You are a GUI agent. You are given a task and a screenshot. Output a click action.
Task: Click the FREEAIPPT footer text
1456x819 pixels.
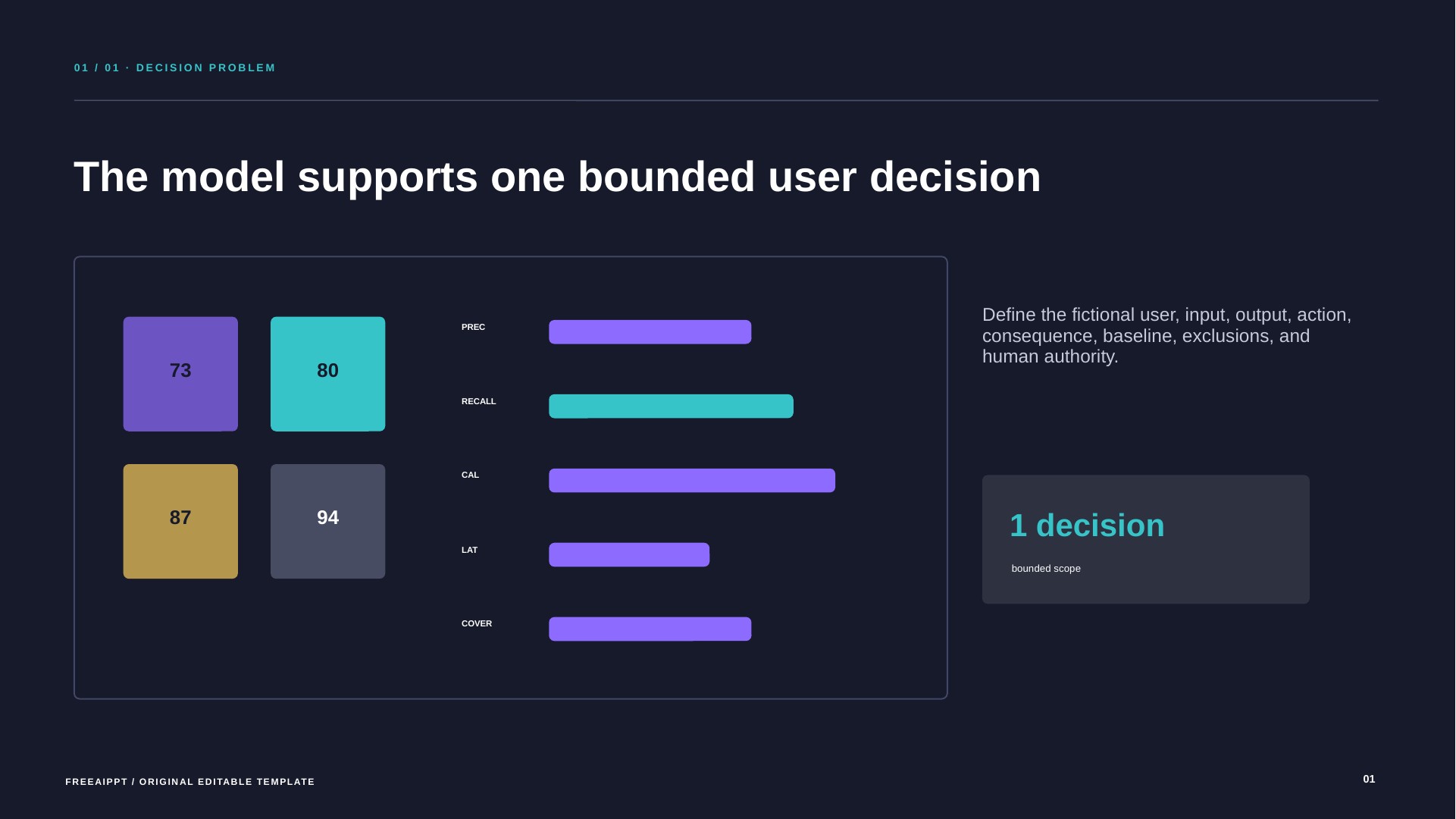pos(190,782)
